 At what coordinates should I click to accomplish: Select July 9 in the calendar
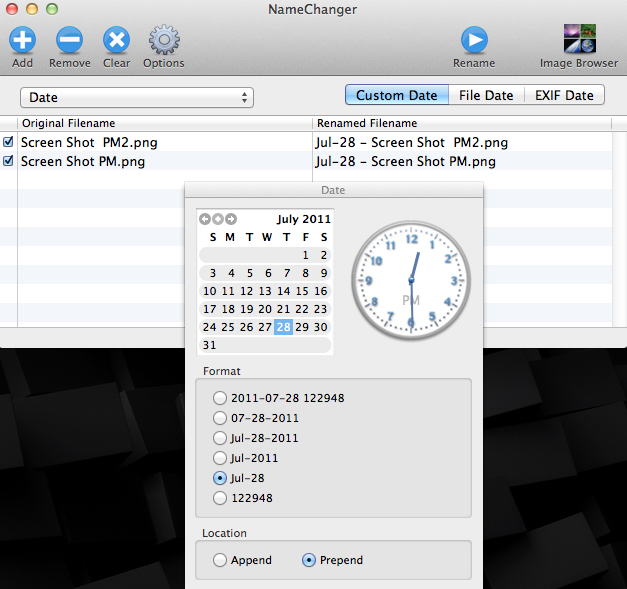pyautogui.click(x=324, y=273)
